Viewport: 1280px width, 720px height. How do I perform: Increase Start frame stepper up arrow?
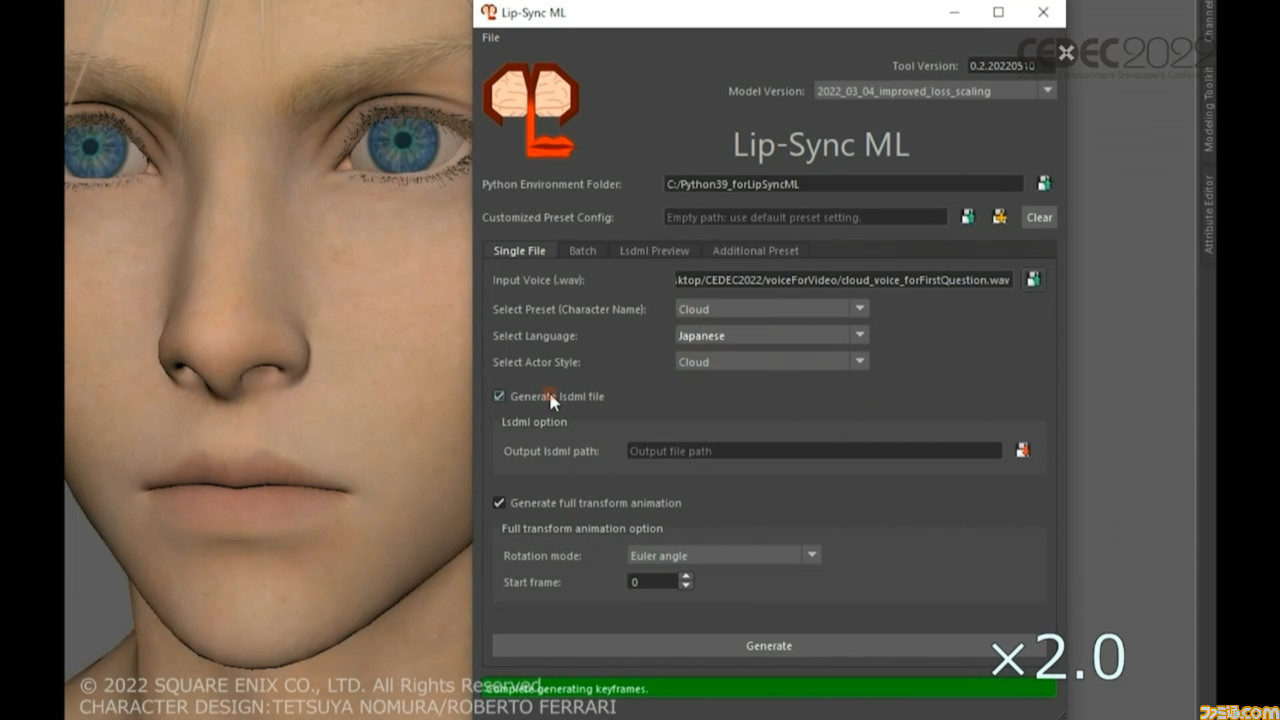[685, 577]
